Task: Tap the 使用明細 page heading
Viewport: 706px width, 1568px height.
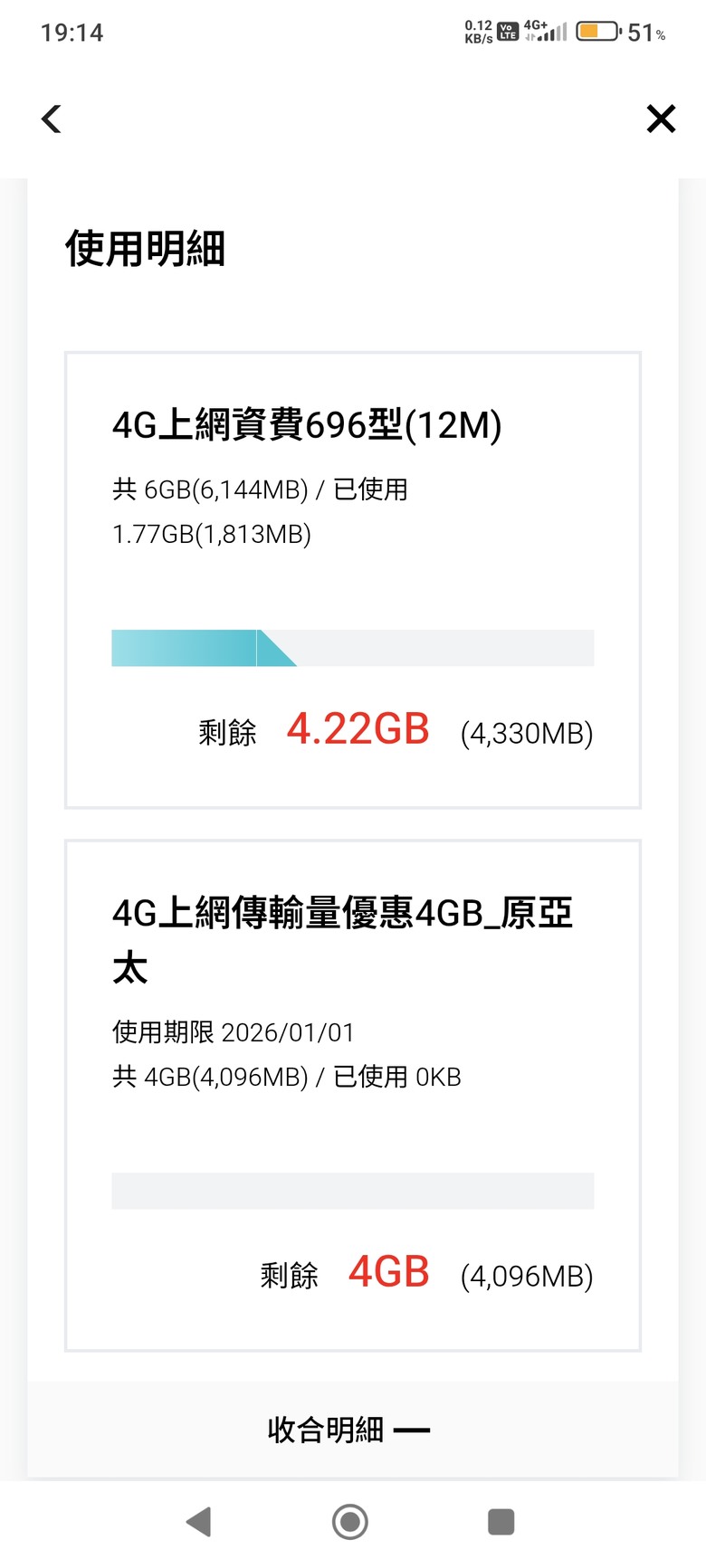Action: (145, 249)
